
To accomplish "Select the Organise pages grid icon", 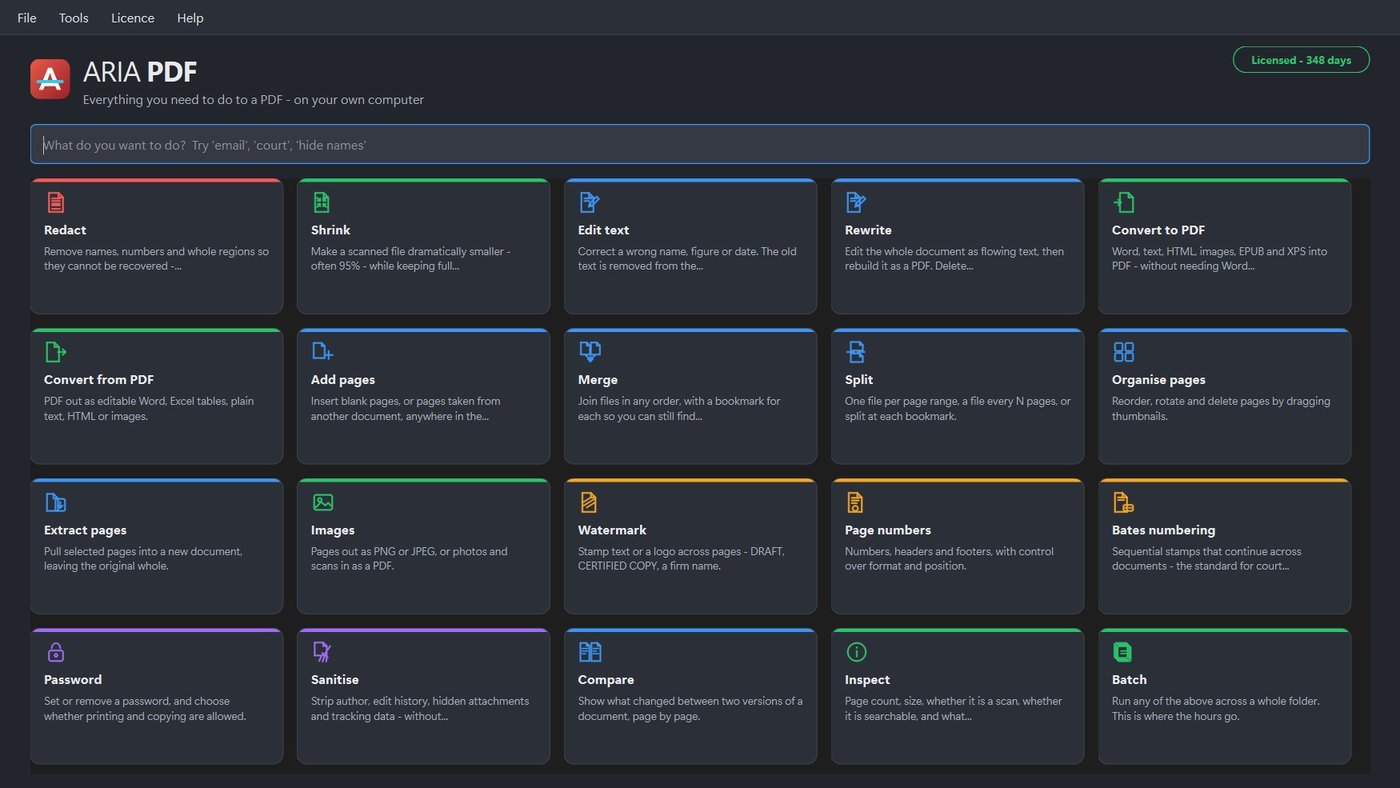I will (x=1124, y=352).
